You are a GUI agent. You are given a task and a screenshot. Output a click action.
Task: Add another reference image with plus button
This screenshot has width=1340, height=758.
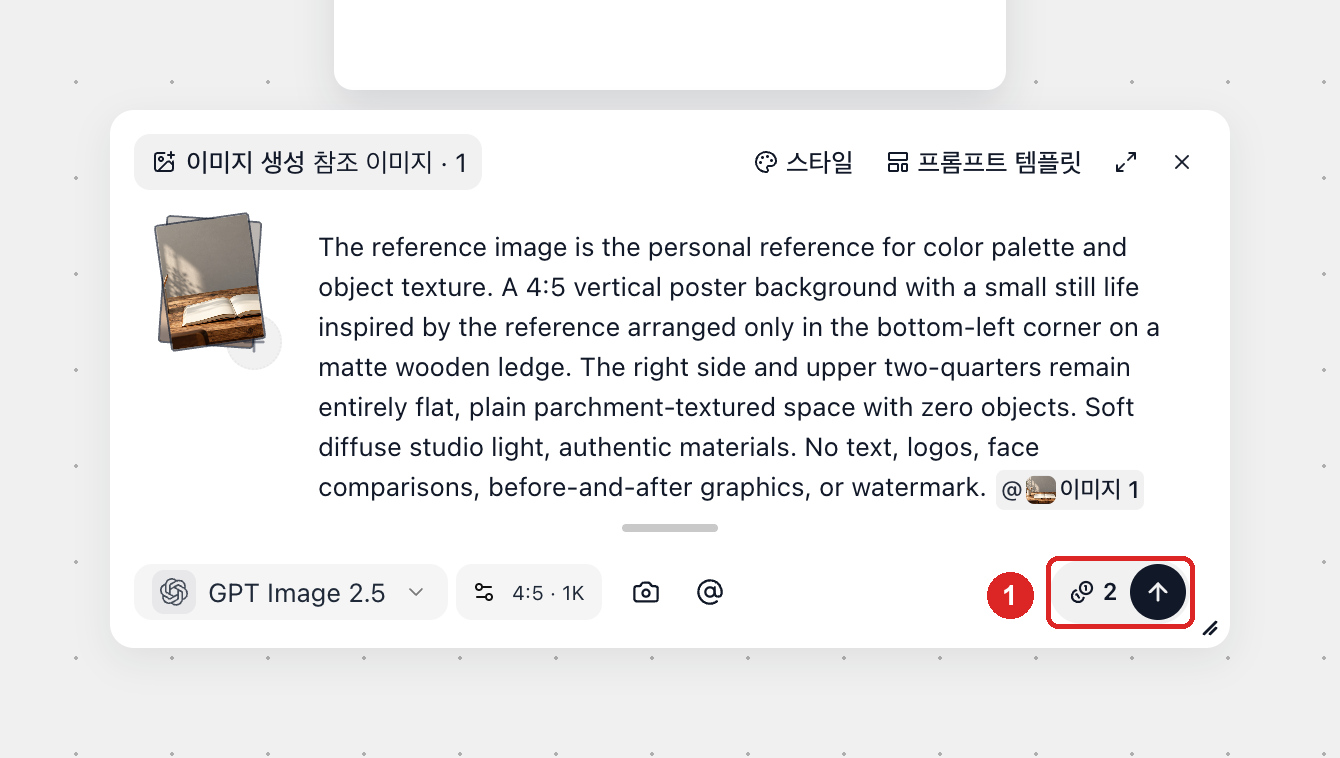[254, 344]
